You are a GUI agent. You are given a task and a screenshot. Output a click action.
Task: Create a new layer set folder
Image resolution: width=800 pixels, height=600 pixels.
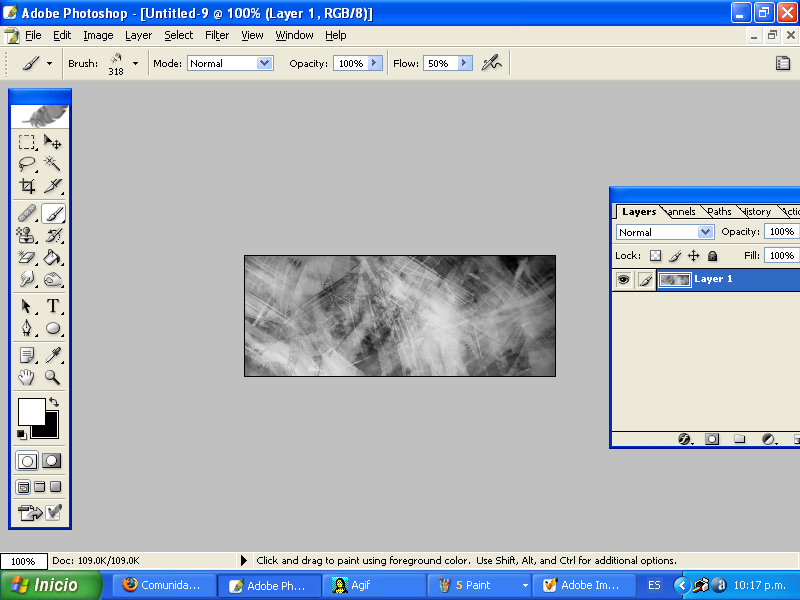click(739, 439)
